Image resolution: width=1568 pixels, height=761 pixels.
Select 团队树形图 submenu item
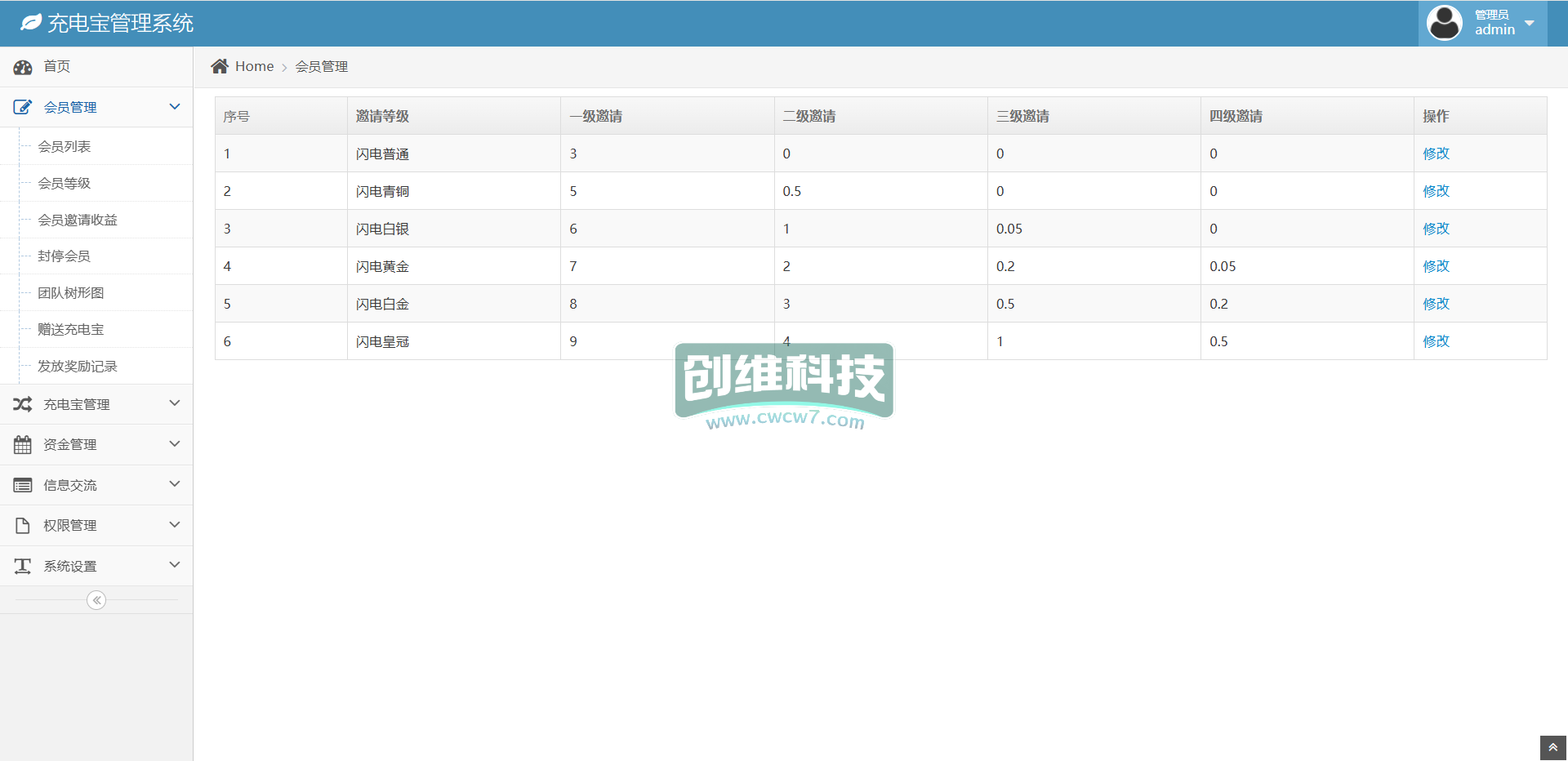point(71,292)
